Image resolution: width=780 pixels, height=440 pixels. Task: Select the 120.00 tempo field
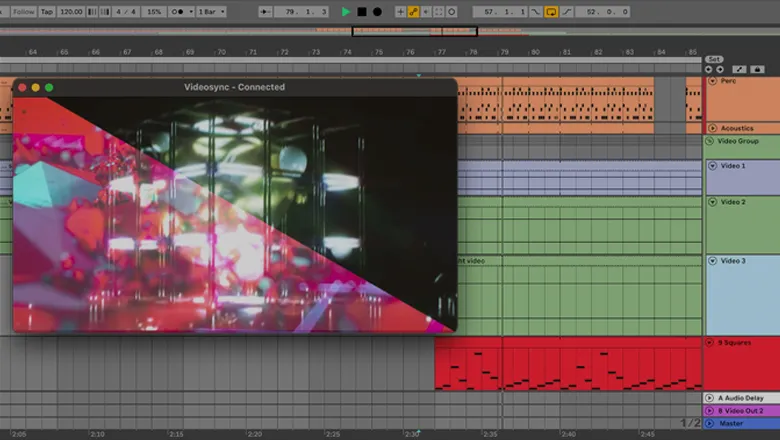(x=71, y=11)
